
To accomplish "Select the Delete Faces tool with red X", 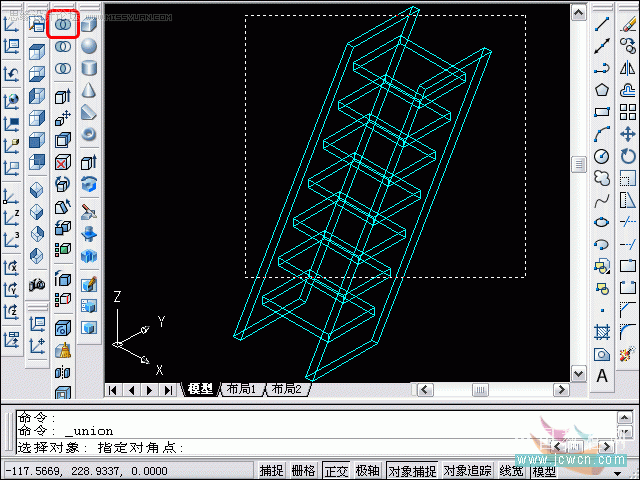I will click(x=62, y=162).
